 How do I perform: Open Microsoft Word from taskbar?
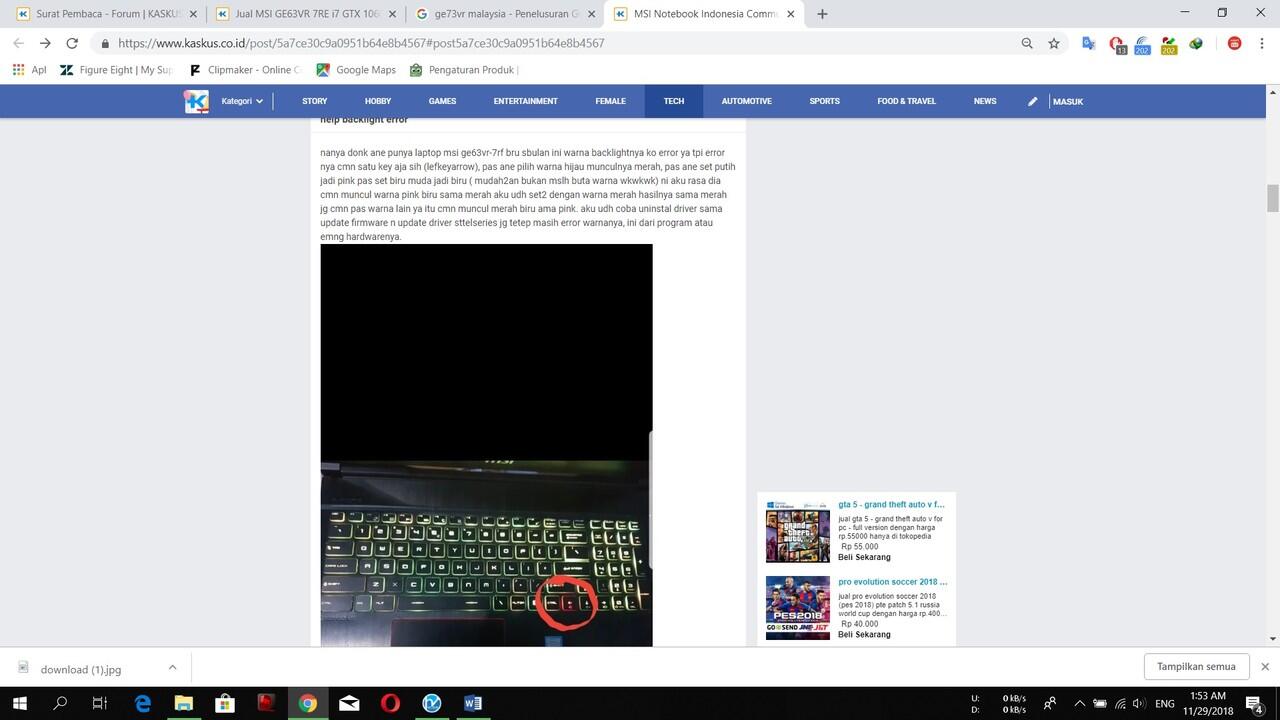pyautogui.click(x=473, y=703)
